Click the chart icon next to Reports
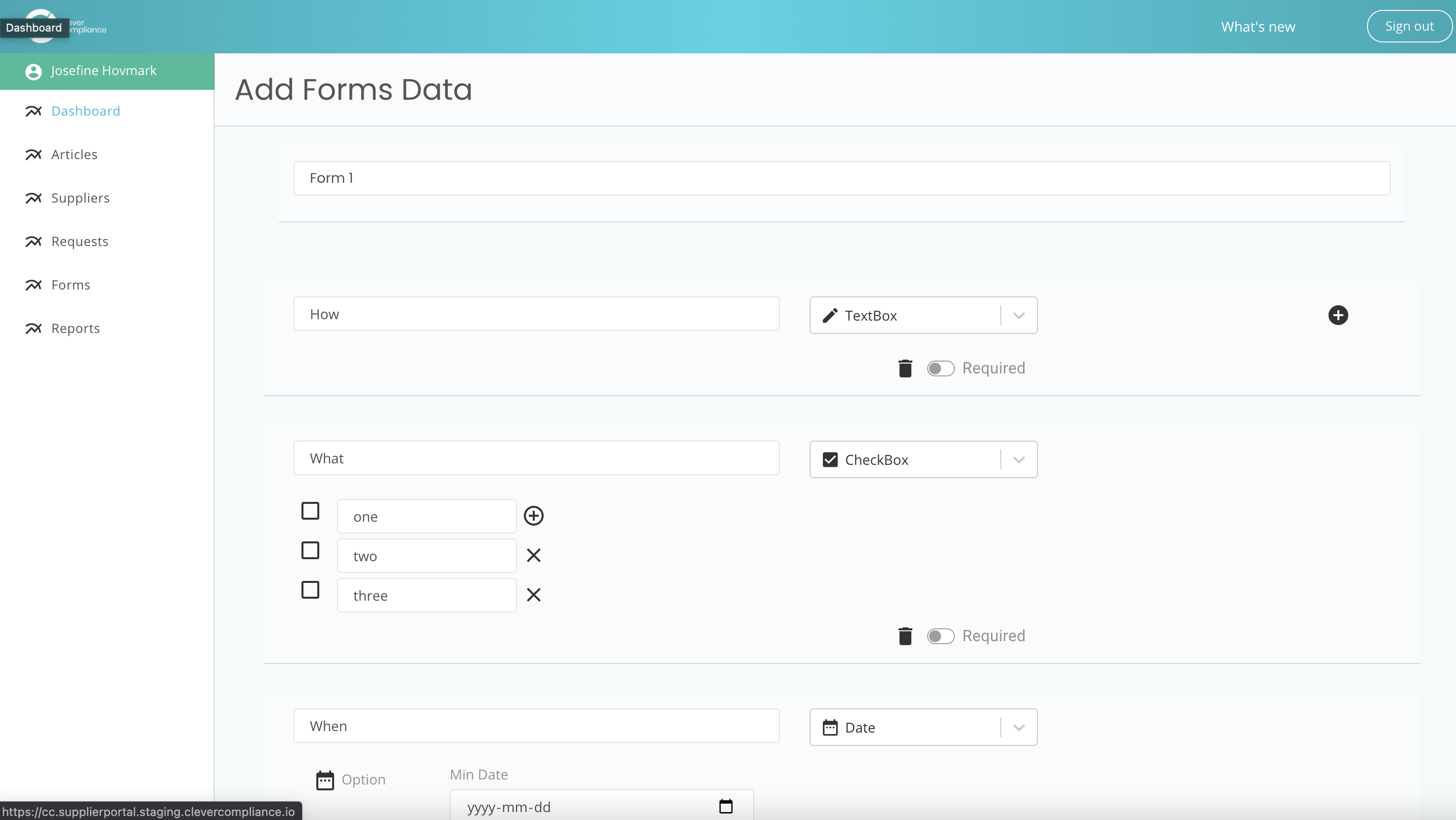 coord(33,328)
